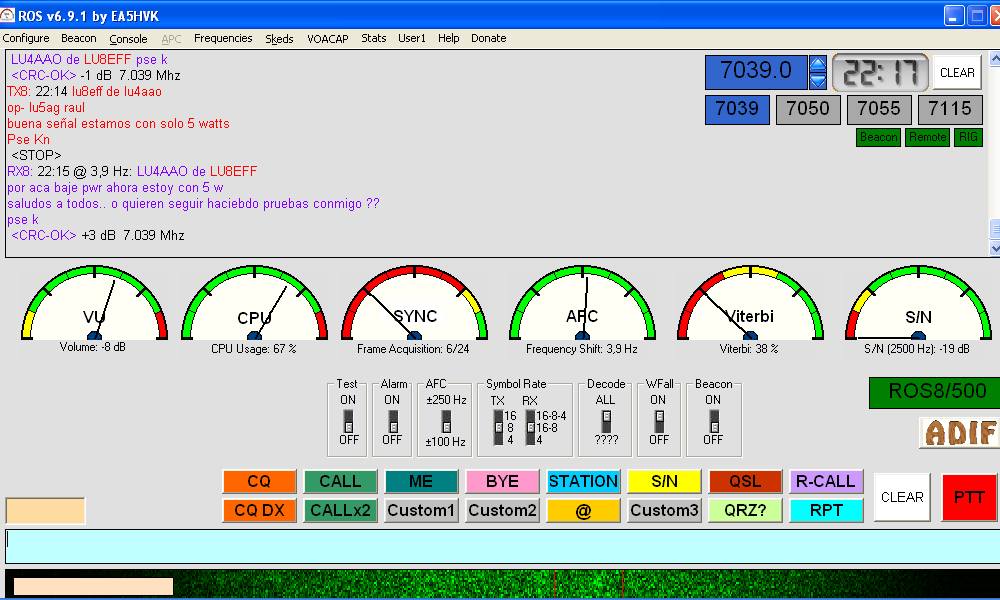Image resolution: width=1000 pixels, height=600 pixels.
Task: Open the Beacon menu
Action: click(x=78, y=38)
